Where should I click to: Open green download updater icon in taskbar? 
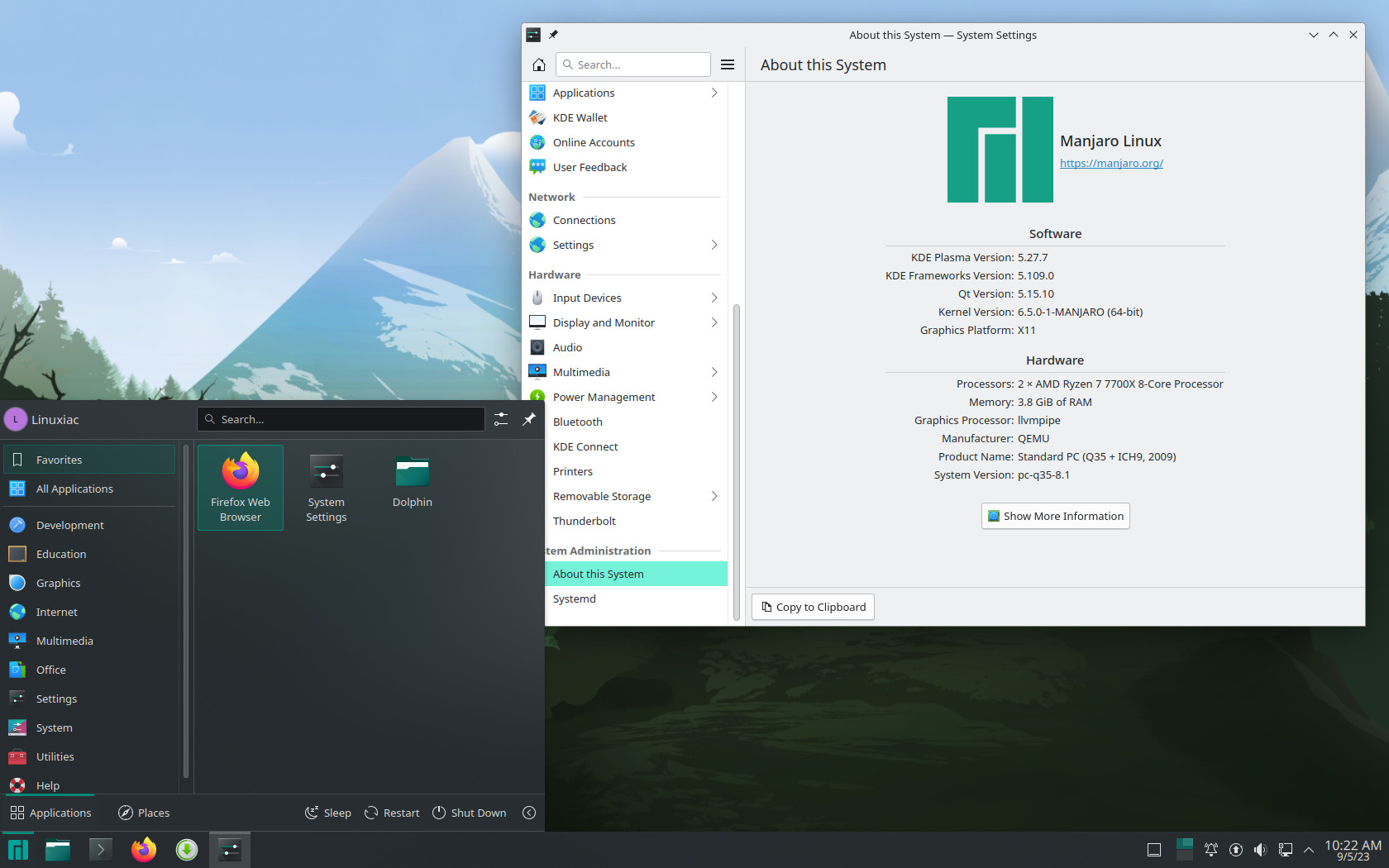point(187,850)
